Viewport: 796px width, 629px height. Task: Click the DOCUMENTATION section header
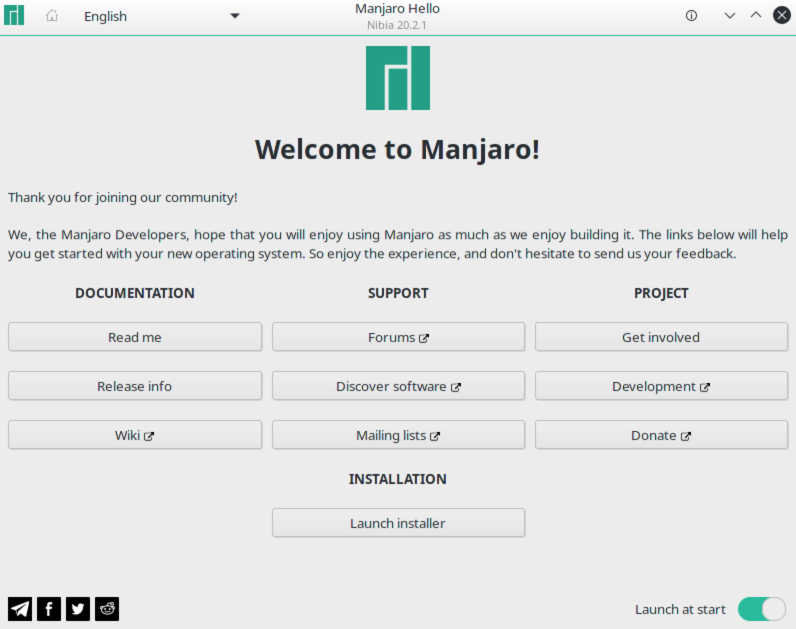point(135,293)
